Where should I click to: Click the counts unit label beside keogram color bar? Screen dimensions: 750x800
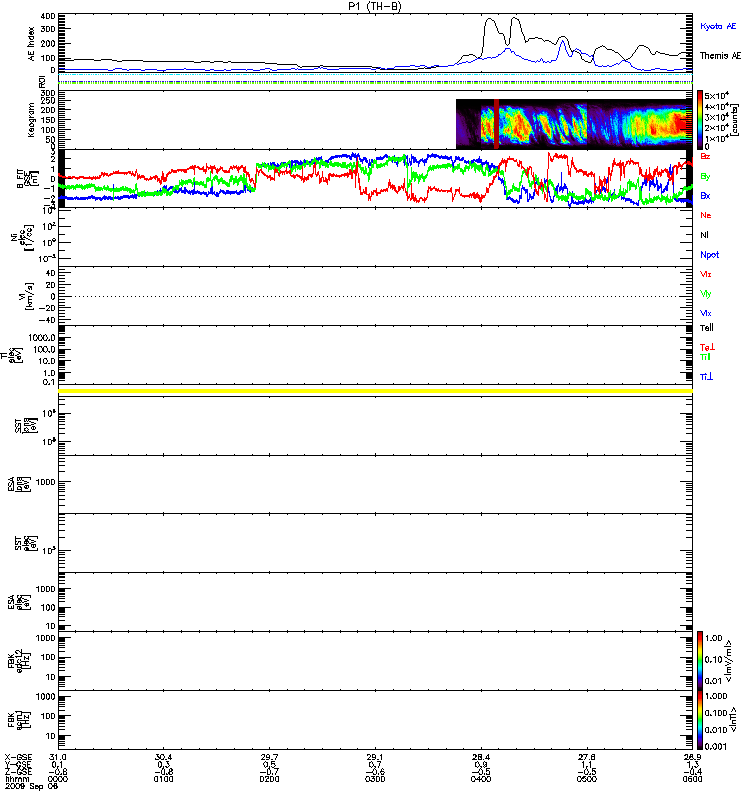(x=734, y=120)
